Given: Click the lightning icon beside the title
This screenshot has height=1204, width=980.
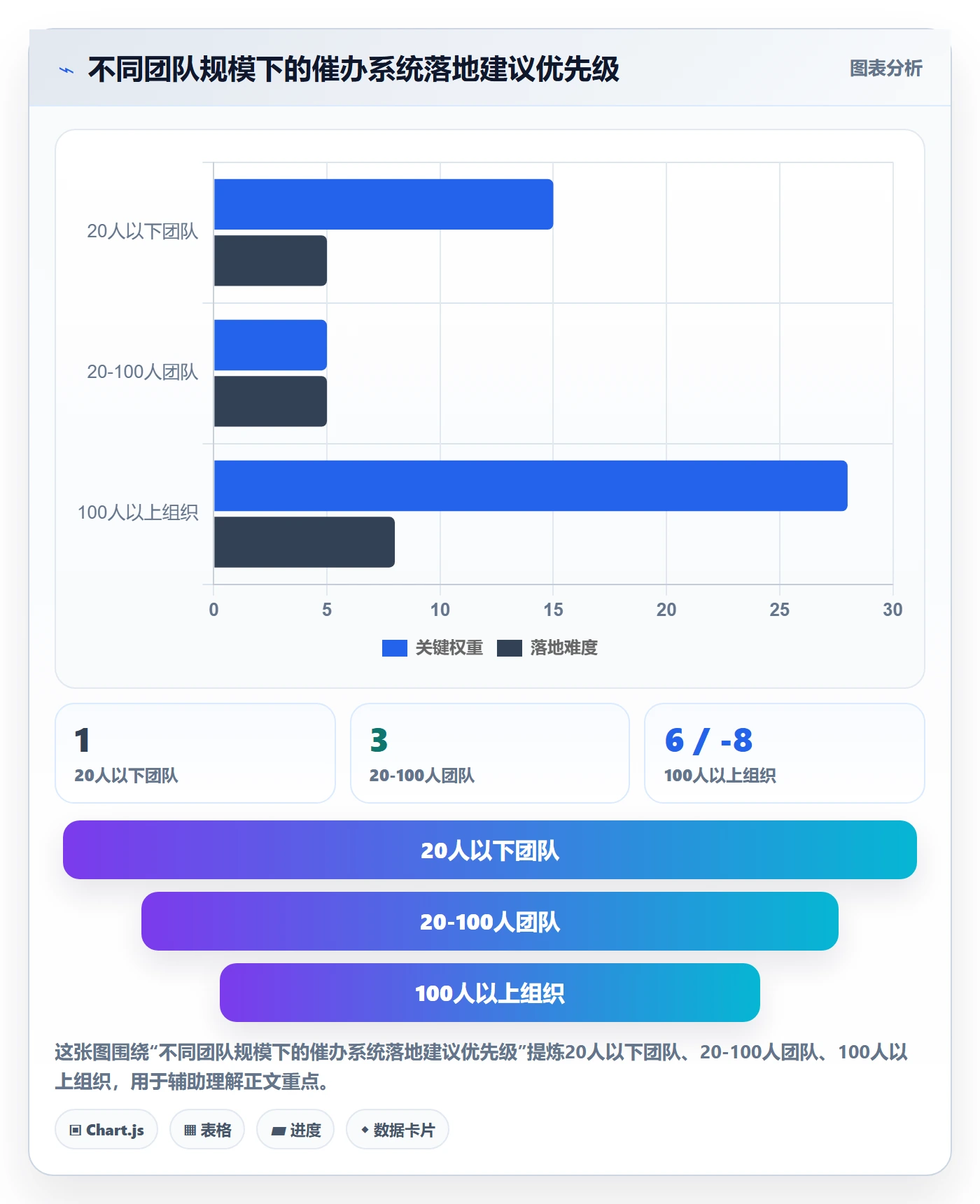Looking at the screenshot, I should 66,70.
